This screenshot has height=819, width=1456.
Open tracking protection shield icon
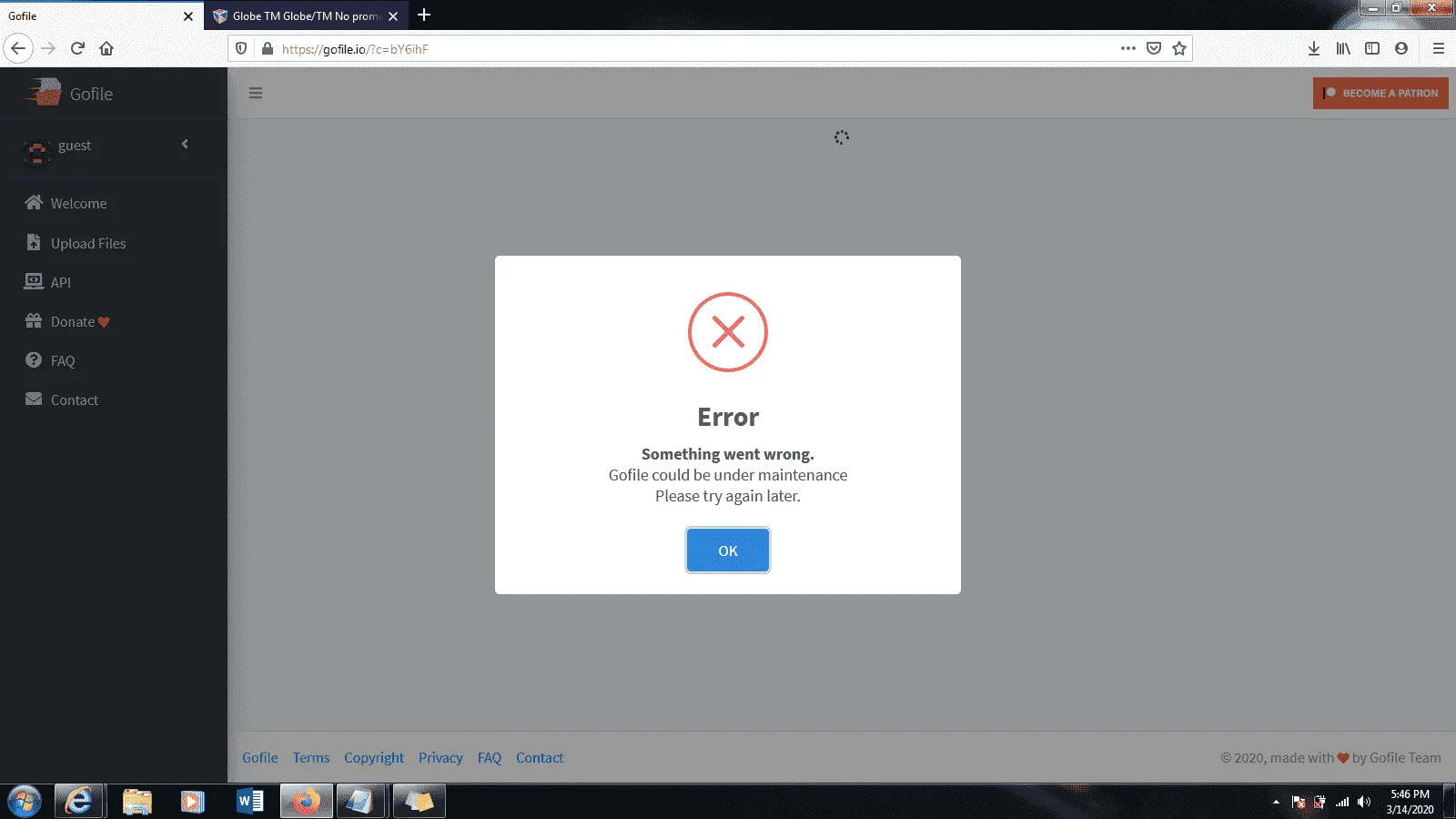(241, 49)
